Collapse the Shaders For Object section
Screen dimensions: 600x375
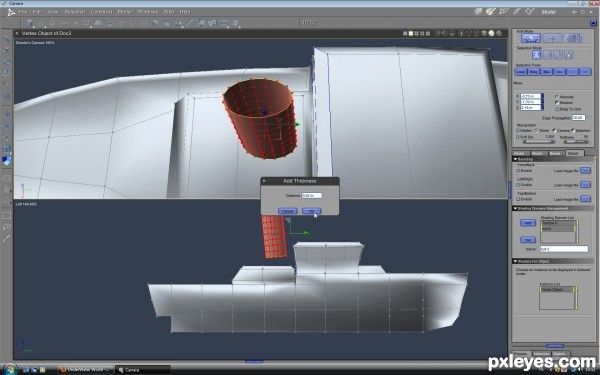click(515, 261)
